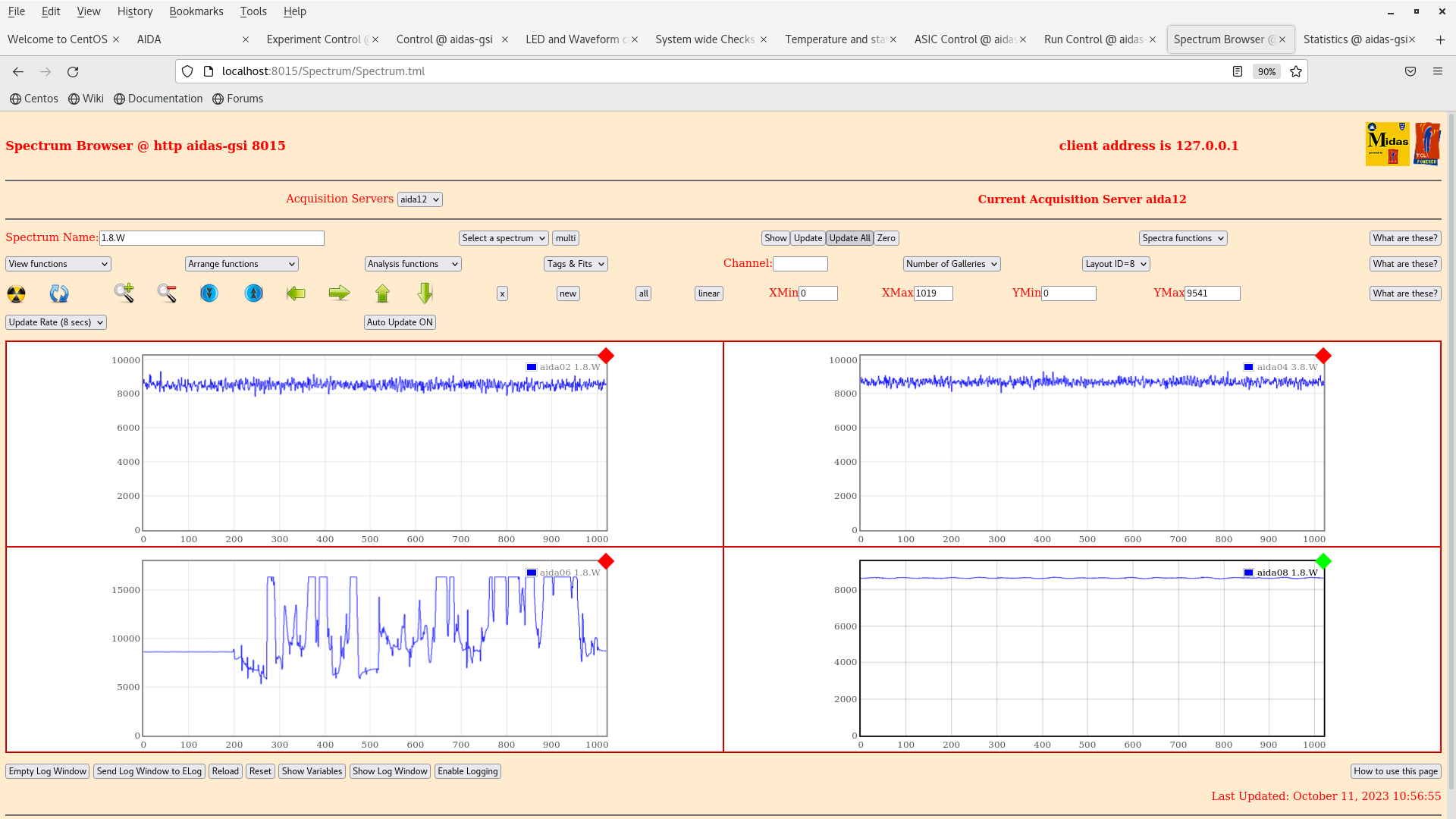The image size is (1456, 819).
Task: Click the blue circular refresh arrows icon
Action: 59,293
